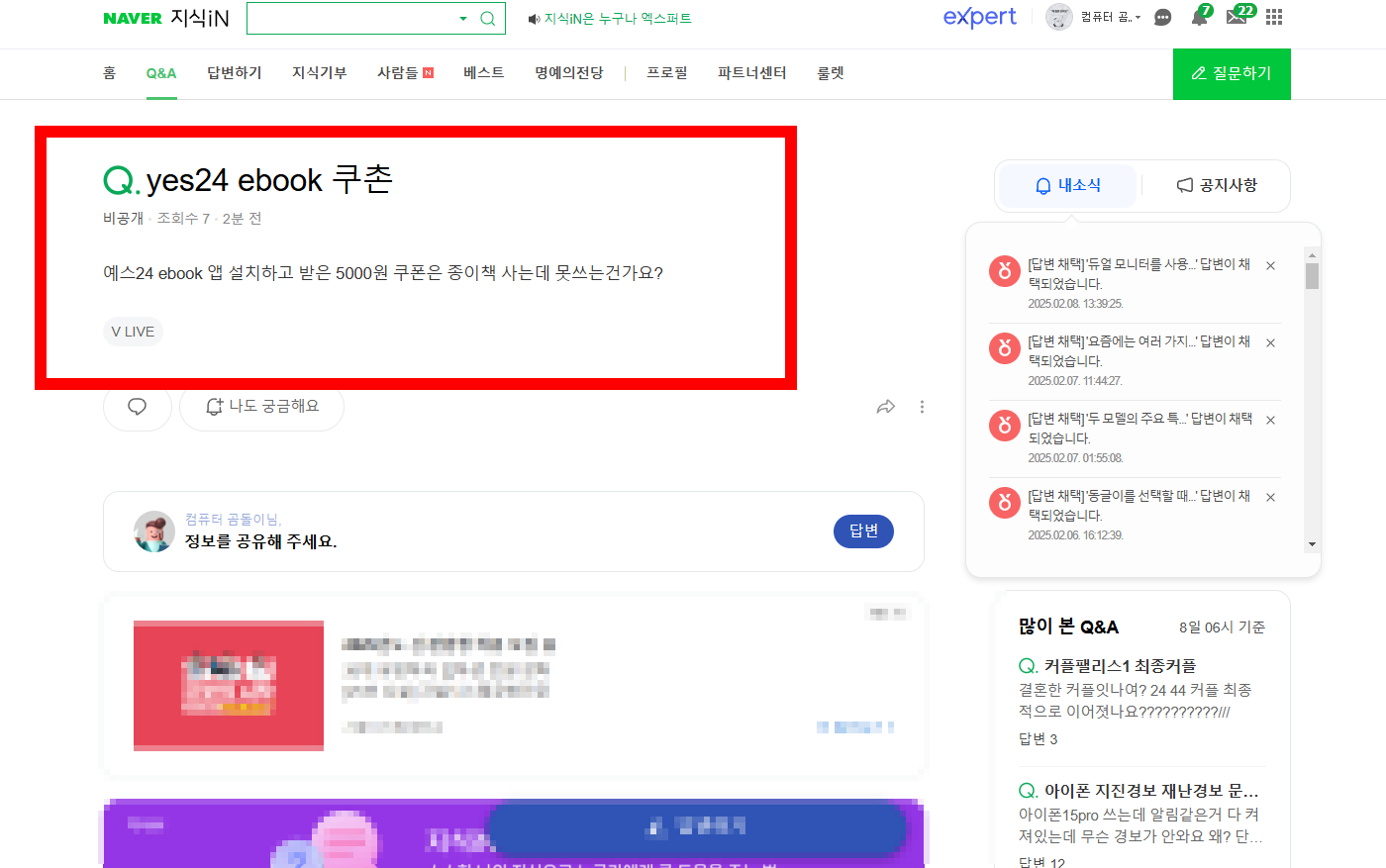Click the notification list scroll down arrow
The image size is (1386, 868).
(x=1312, y=544)
